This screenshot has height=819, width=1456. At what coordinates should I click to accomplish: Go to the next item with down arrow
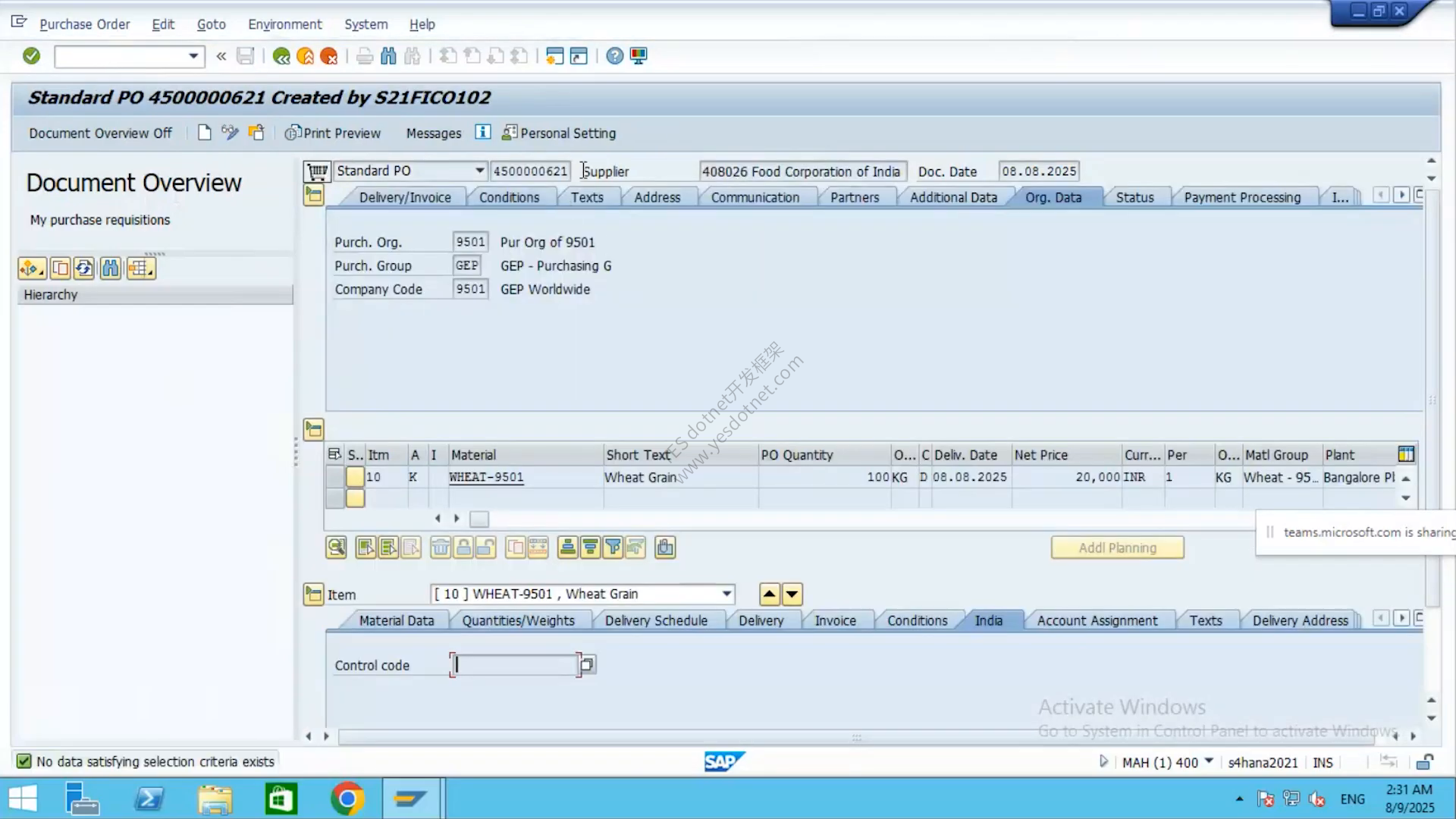pos(792,594)
